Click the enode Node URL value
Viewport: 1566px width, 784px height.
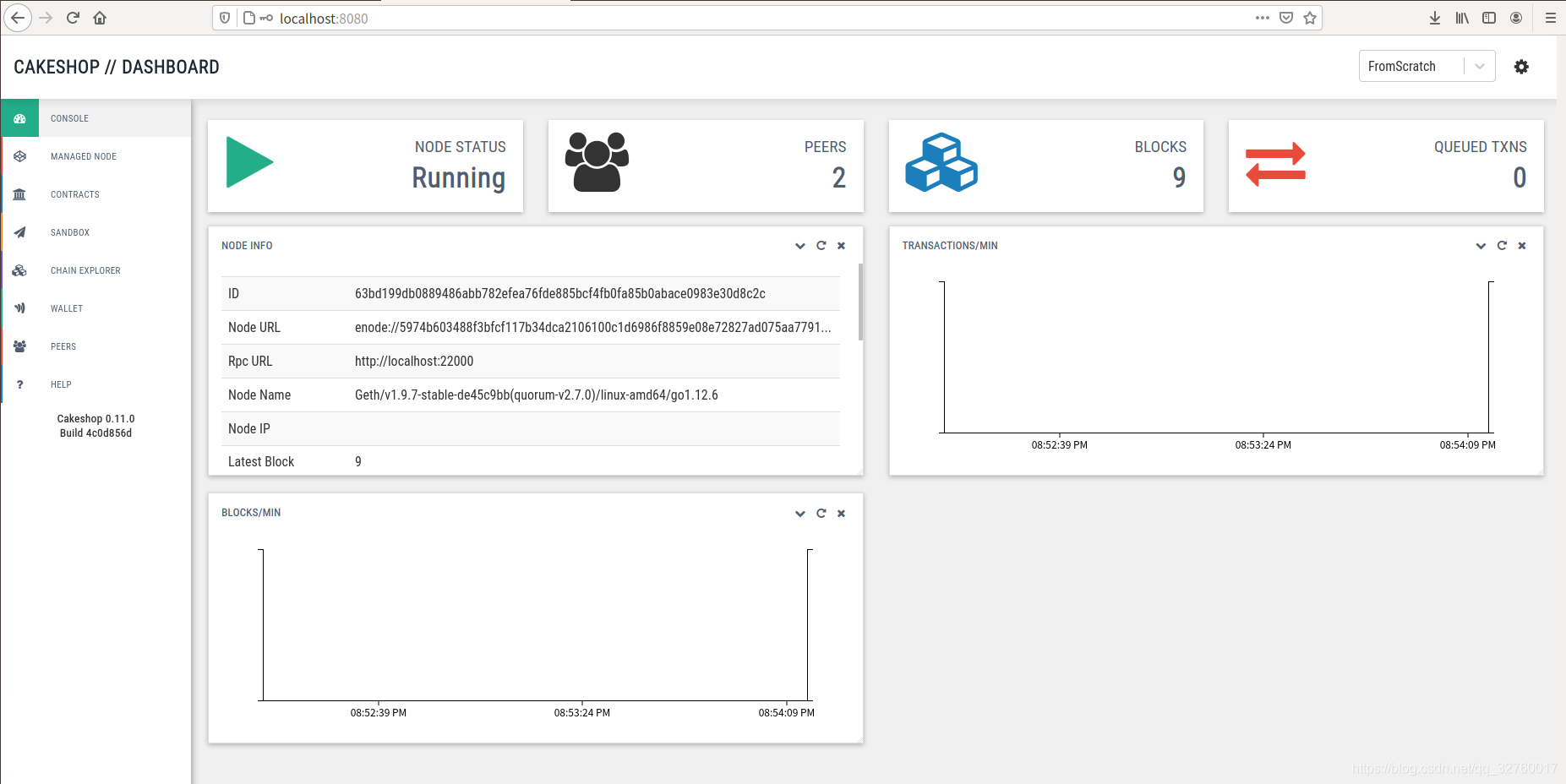(x=592, y=328)
